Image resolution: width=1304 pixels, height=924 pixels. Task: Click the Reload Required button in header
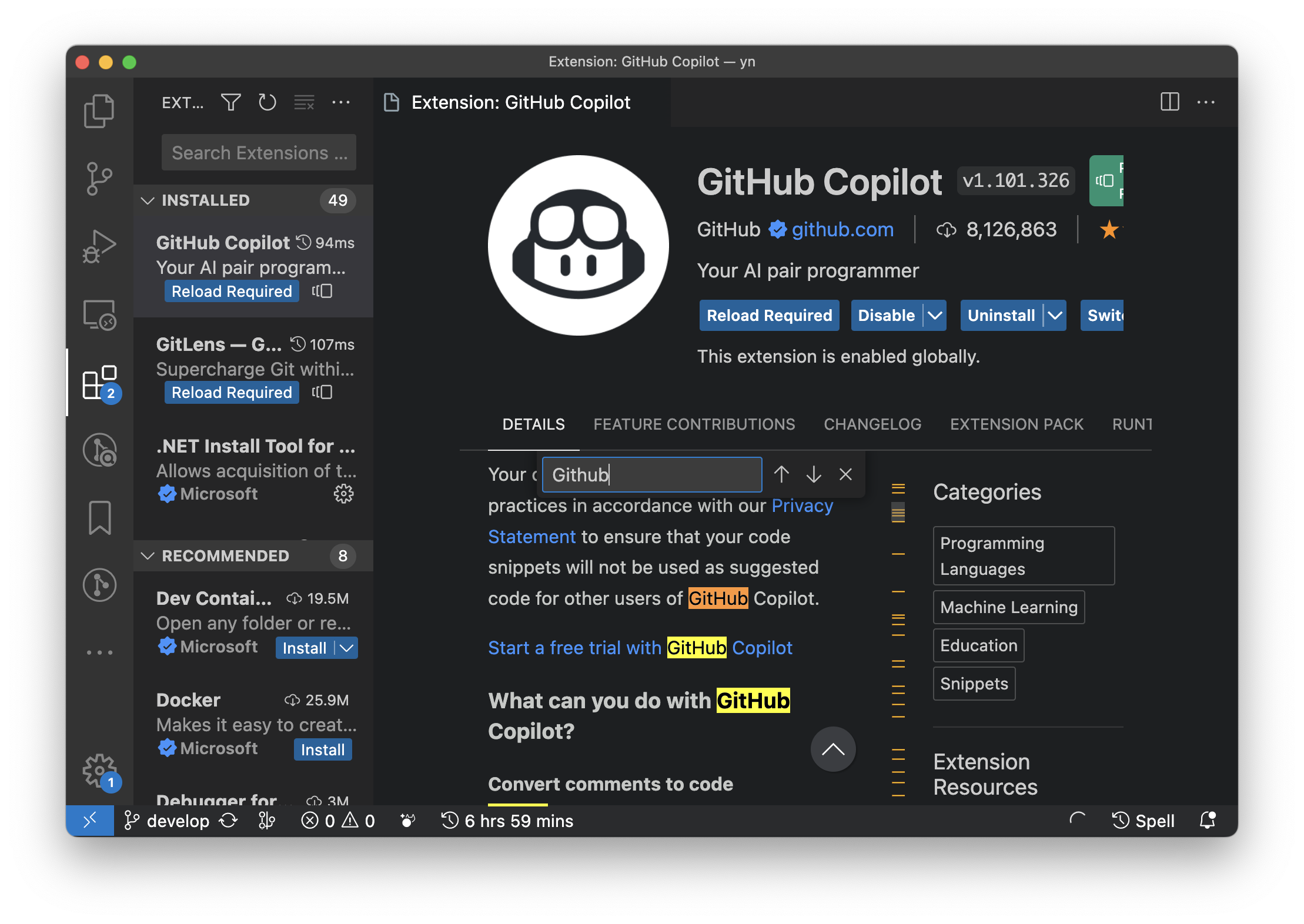click(x=768, y=316)
